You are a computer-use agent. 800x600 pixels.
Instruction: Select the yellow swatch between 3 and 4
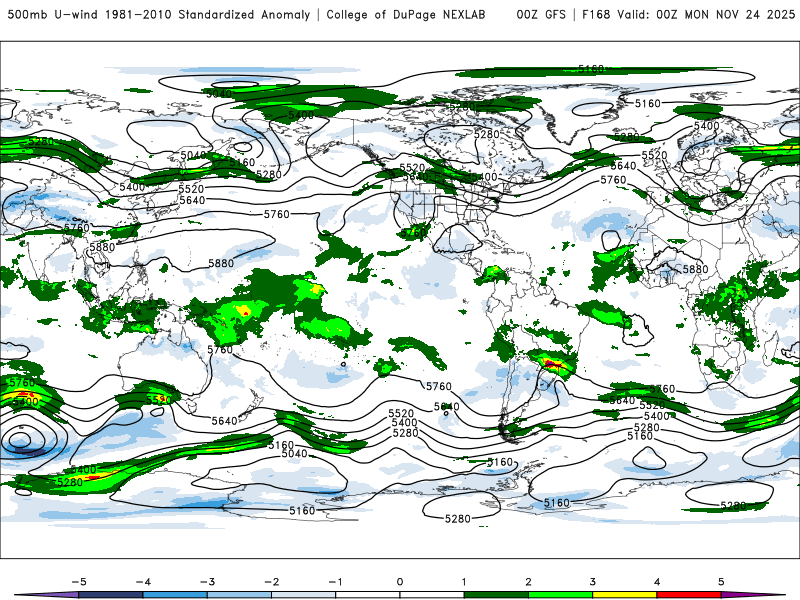click(625, 595)
